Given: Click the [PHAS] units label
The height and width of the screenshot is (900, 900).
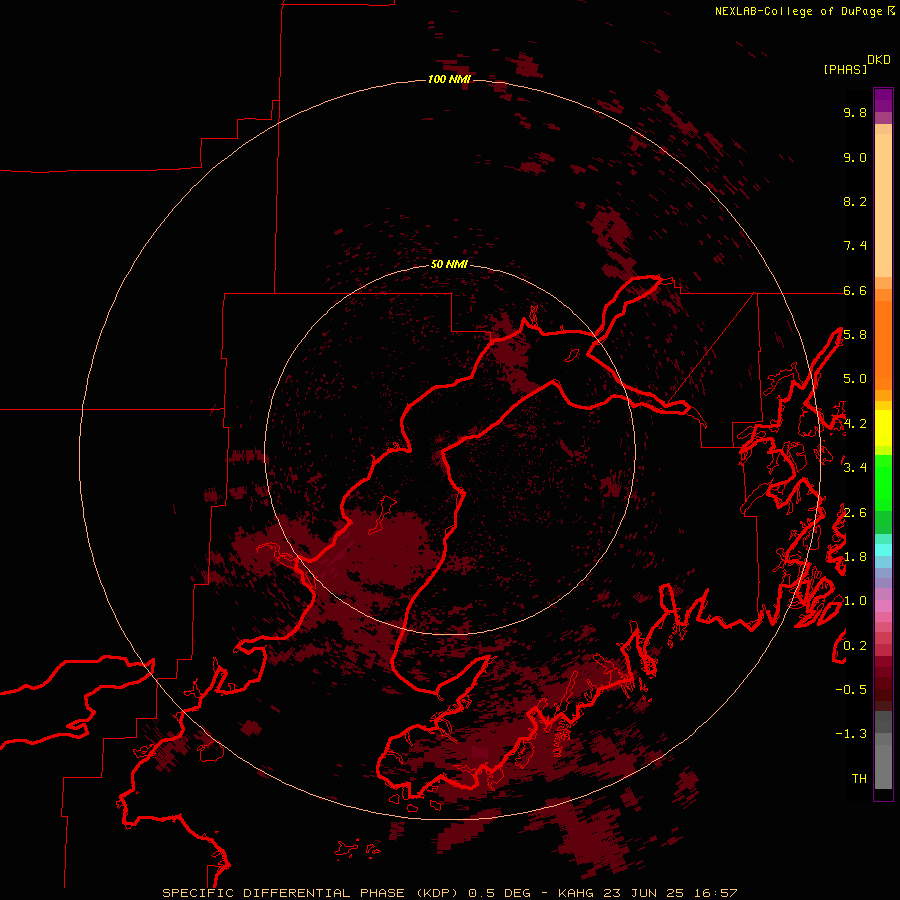Looking at the screenshot, I should 845,69.
